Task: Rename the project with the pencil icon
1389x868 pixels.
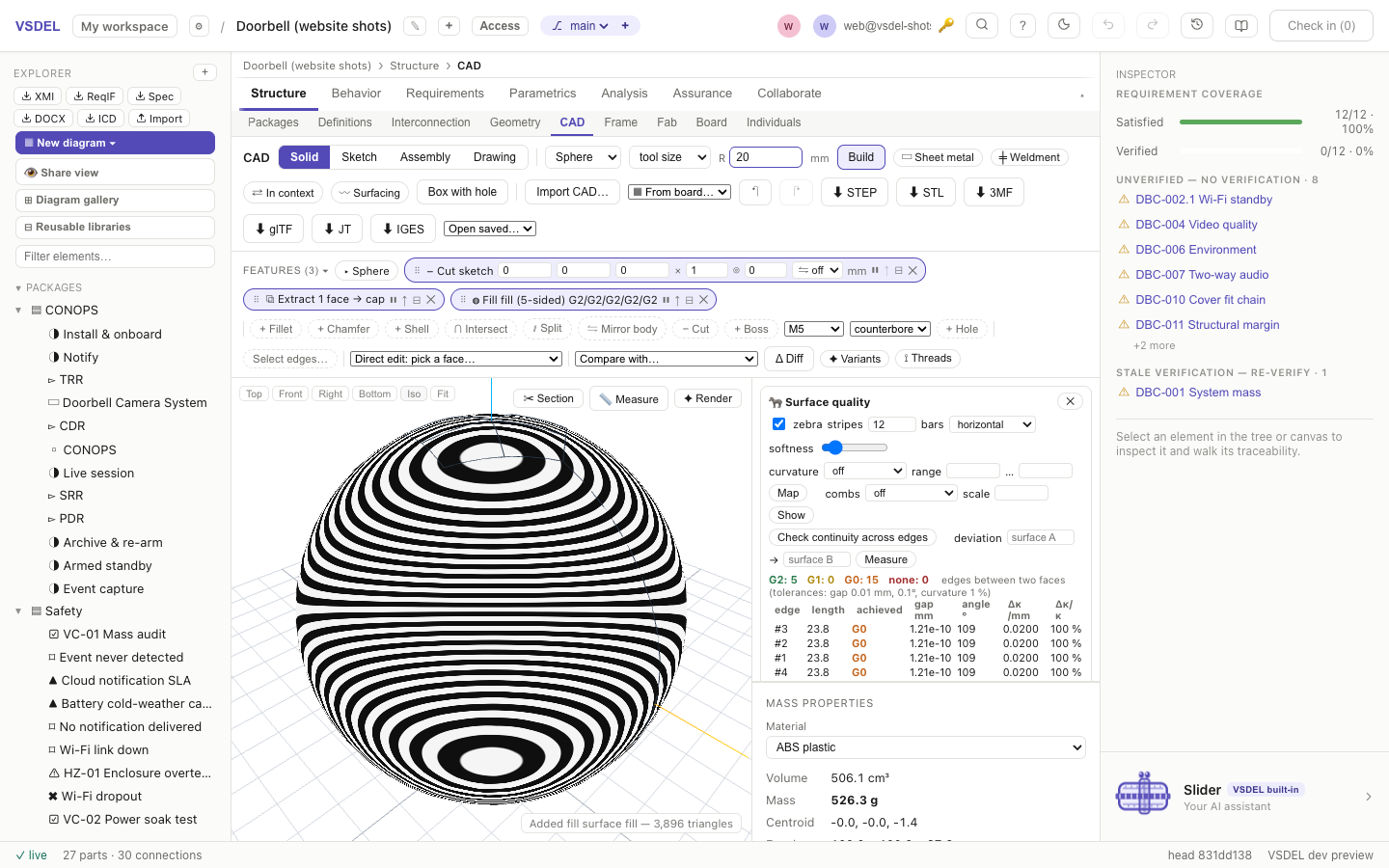Action: pyautogui.click(x=415, y=26)
